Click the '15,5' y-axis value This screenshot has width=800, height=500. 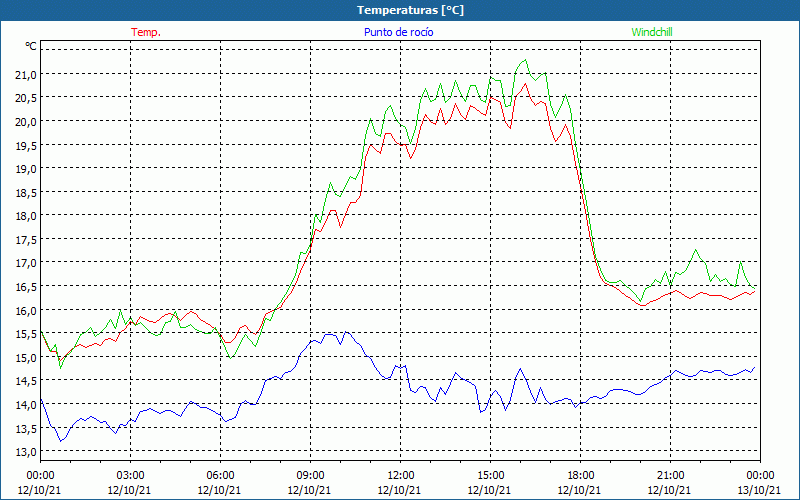(26, 335)
